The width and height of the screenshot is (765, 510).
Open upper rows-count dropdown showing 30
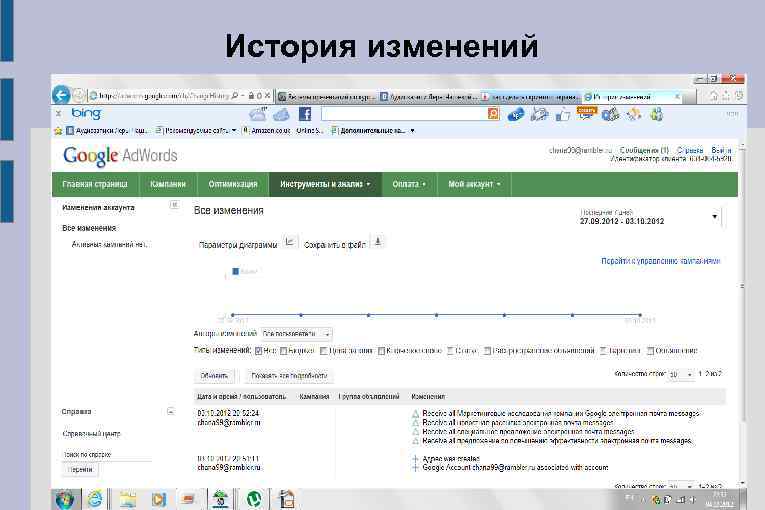(681, 374)
